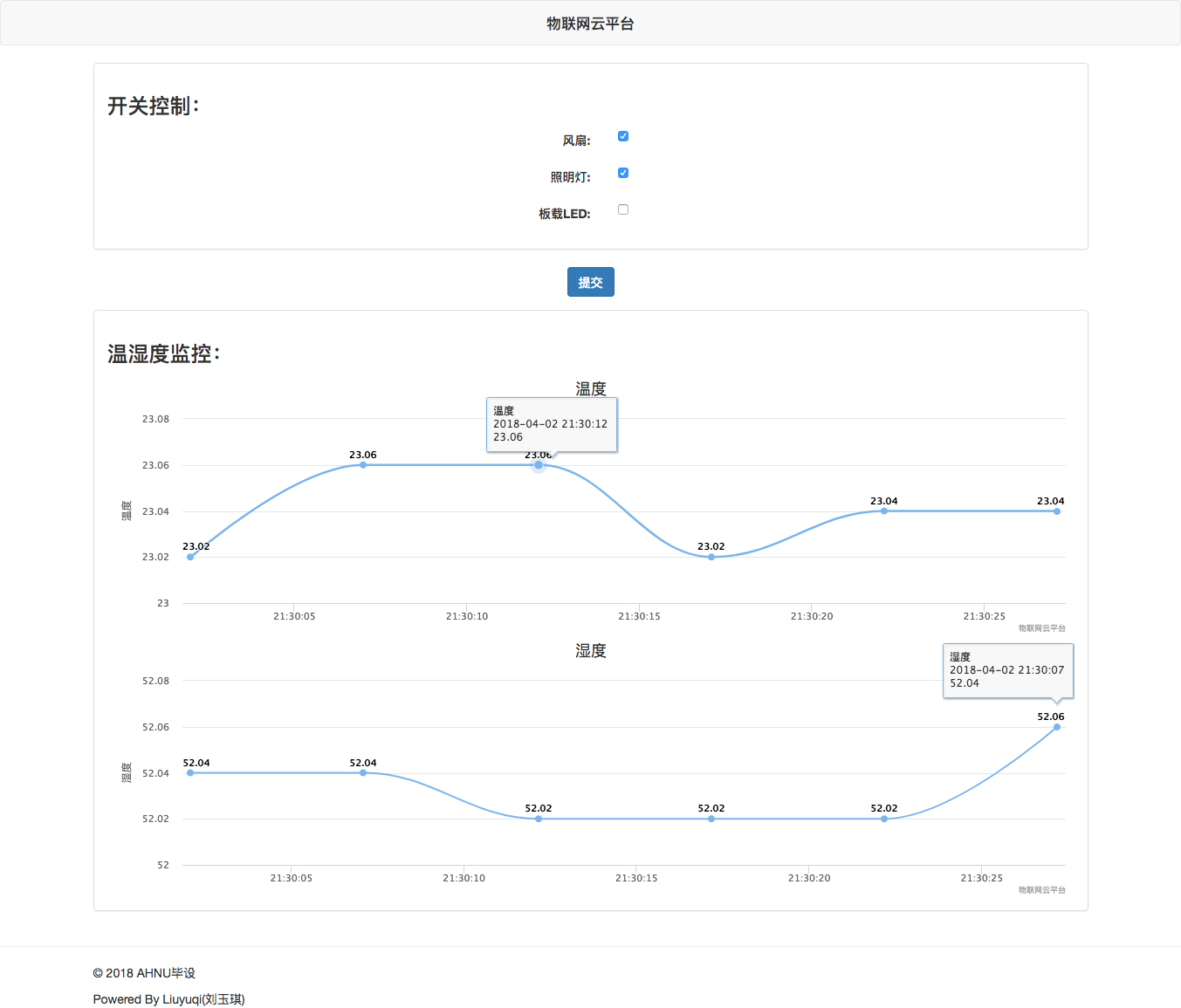Click the 照明灯: label
Screen dimensions: 1181x1008
click(x=570, y=177)
